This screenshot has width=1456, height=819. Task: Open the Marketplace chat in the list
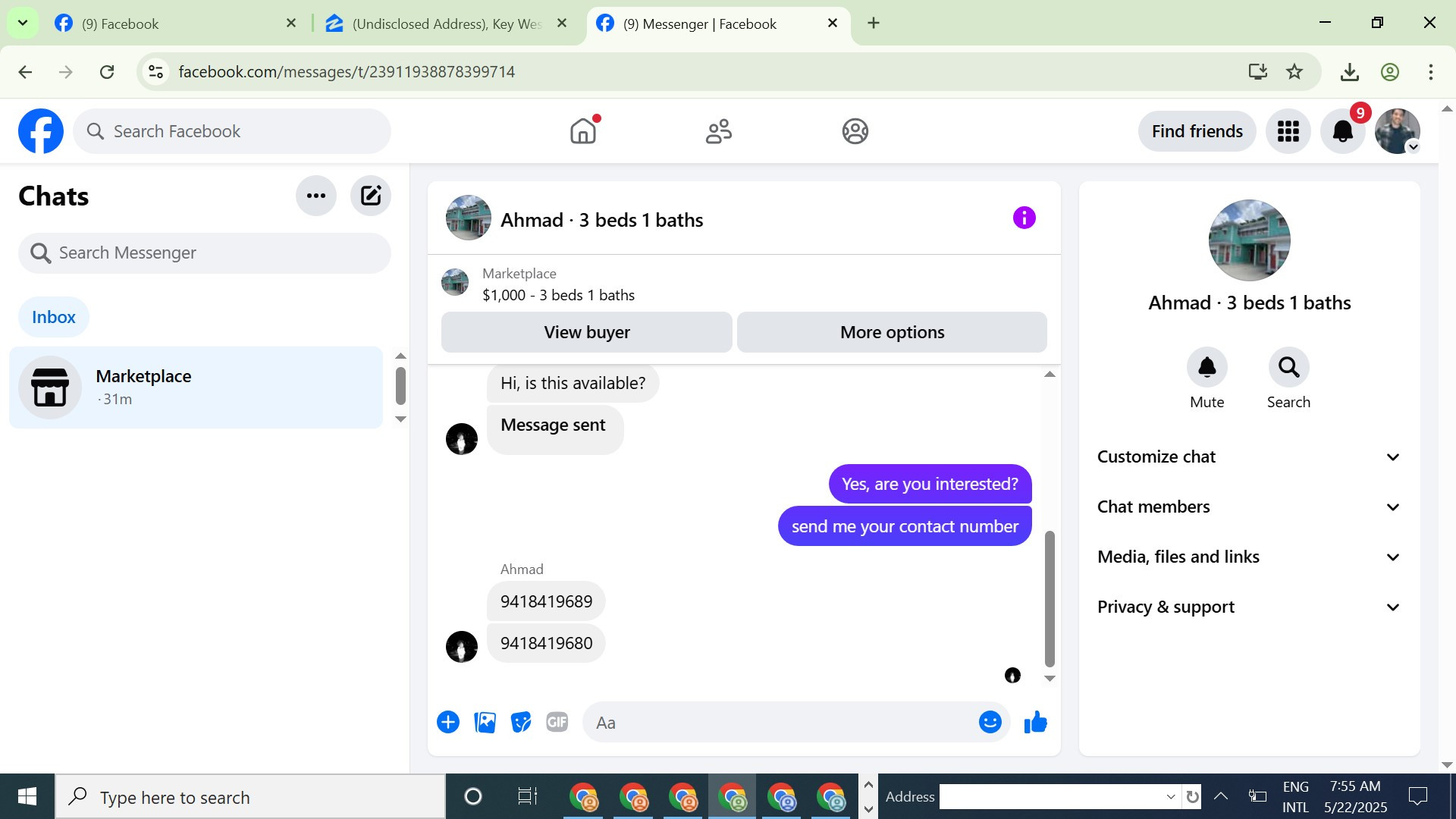196,388
